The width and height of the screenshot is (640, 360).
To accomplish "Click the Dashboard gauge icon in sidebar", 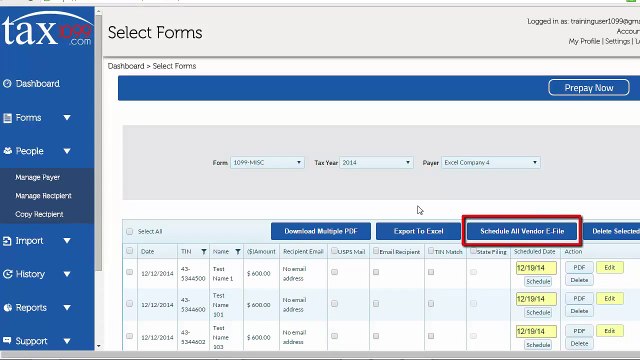I will [x=7, y=84].
